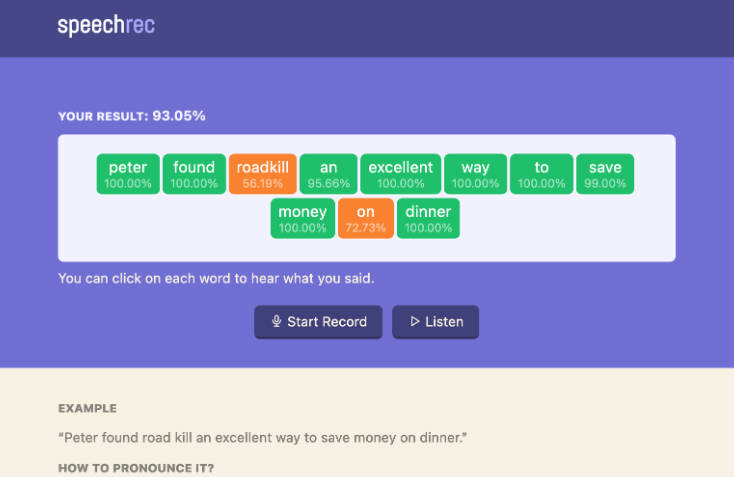Select the "excellent" word chip
This screenshot has height=477, width=734.
point(400,174)
